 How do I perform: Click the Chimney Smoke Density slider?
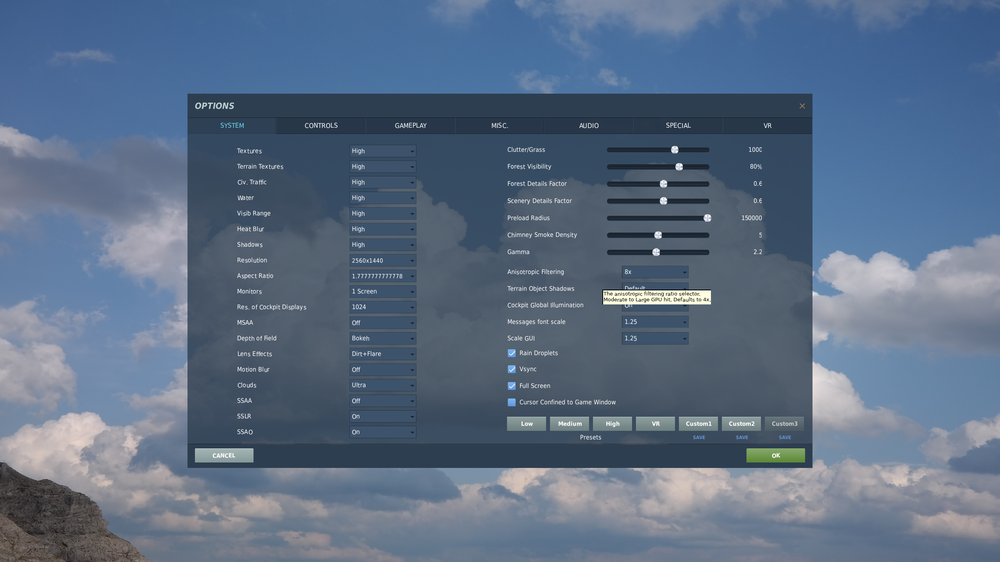click(x=658, y=235)
